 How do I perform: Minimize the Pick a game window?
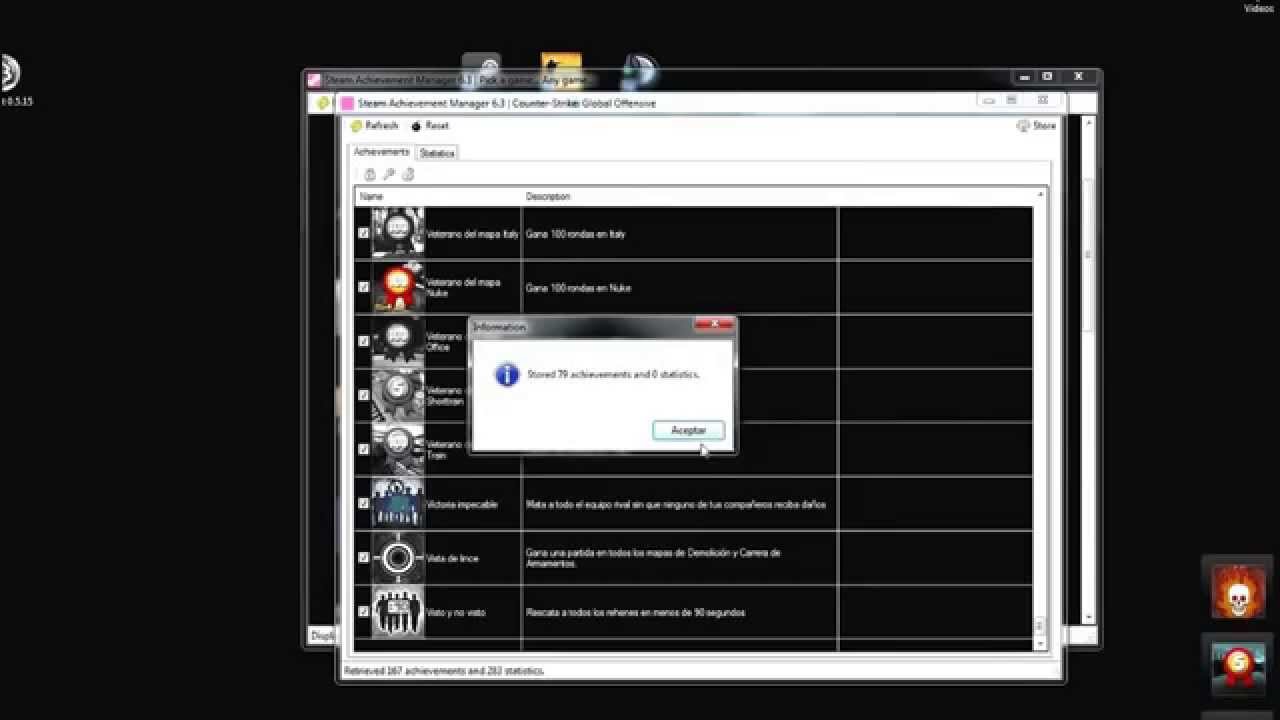(1022, 77)
